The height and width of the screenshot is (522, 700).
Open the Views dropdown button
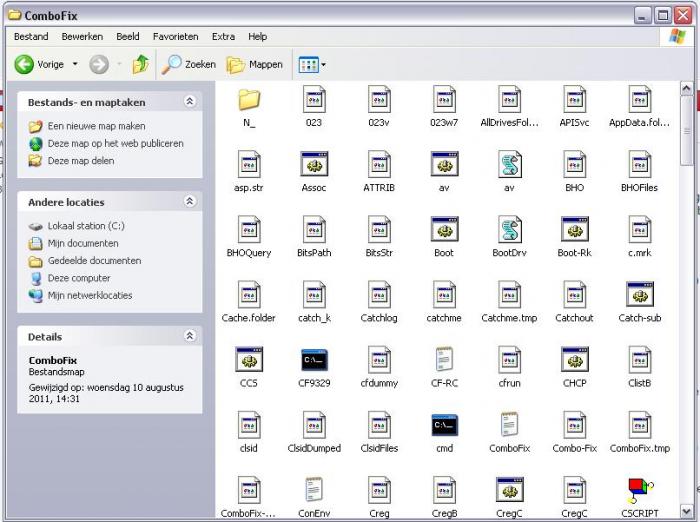click(x=312, y=65)
